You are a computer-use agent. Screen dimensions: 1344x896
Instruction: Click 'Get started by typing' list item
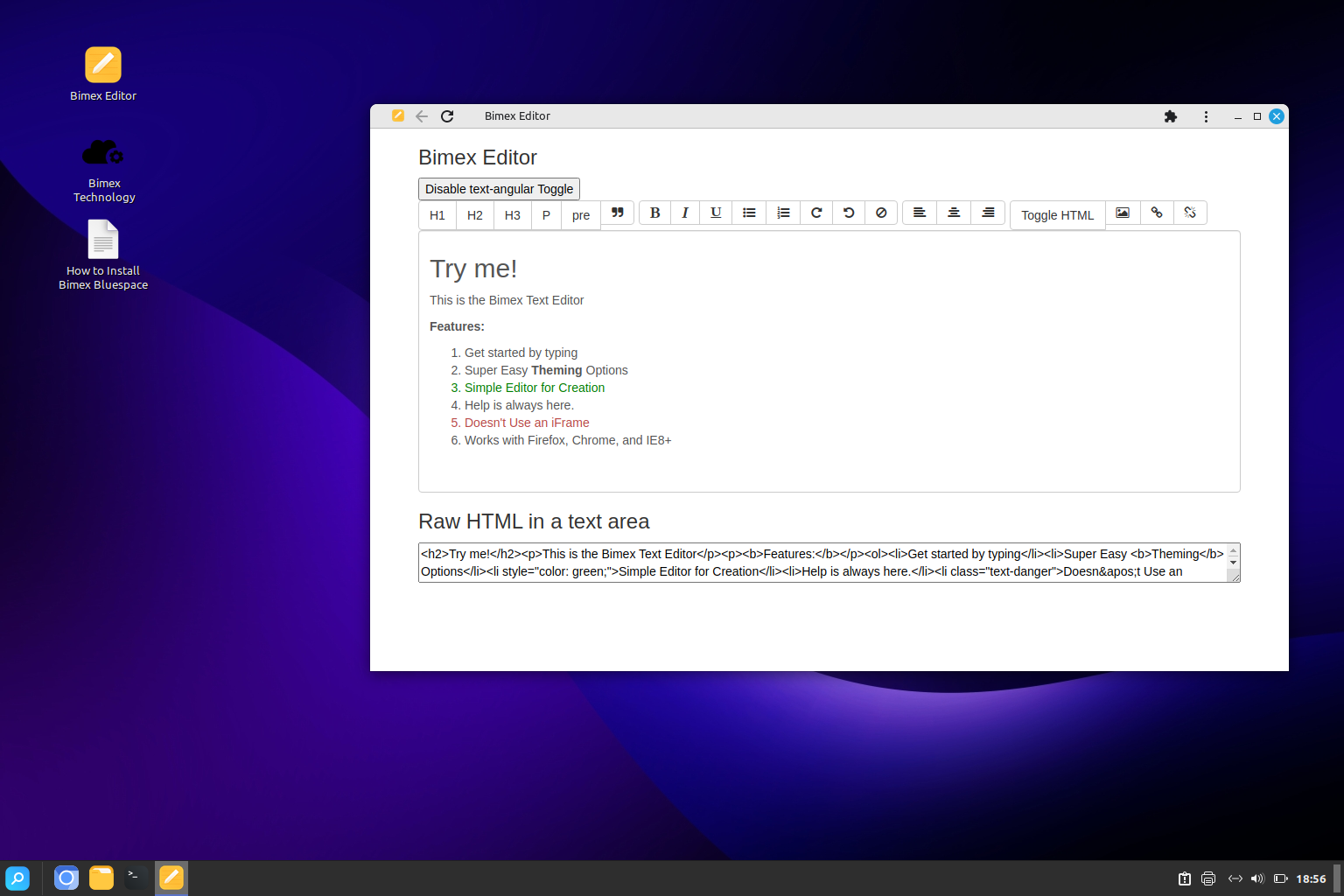[x=521, y=353]
